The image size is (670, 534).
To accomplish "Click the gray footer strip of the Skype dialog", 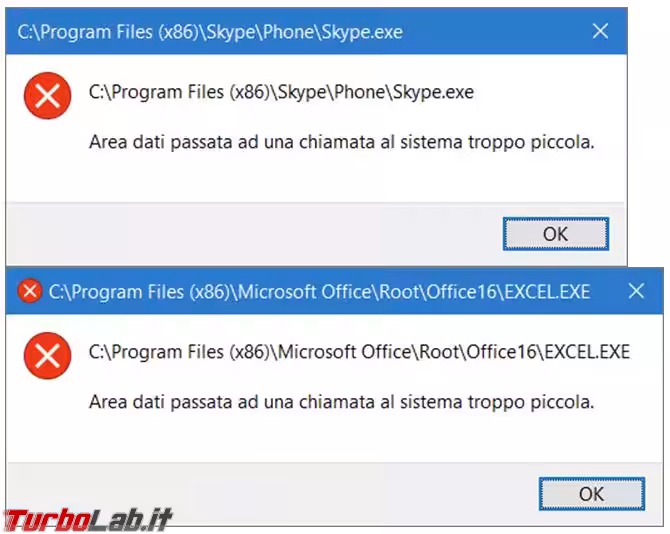I will pos(250,234).
